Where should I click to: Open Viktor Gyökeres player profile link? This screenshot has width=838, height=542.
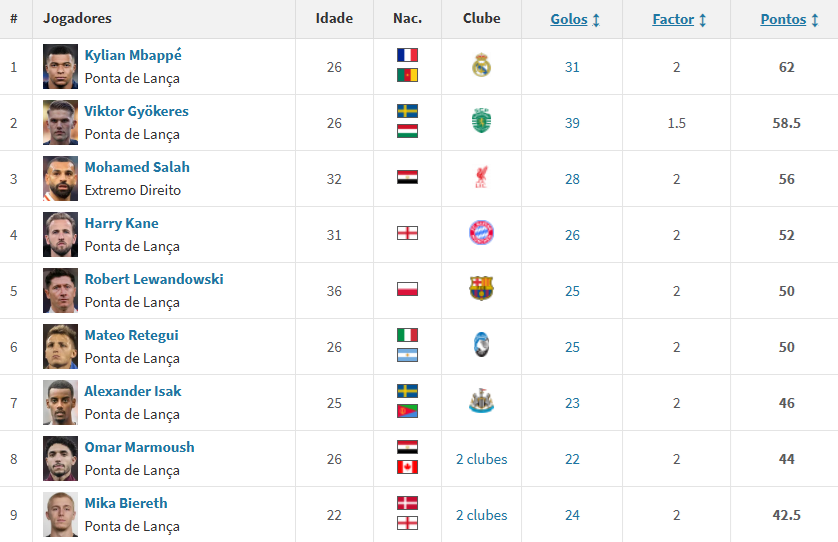coord(136,111)
